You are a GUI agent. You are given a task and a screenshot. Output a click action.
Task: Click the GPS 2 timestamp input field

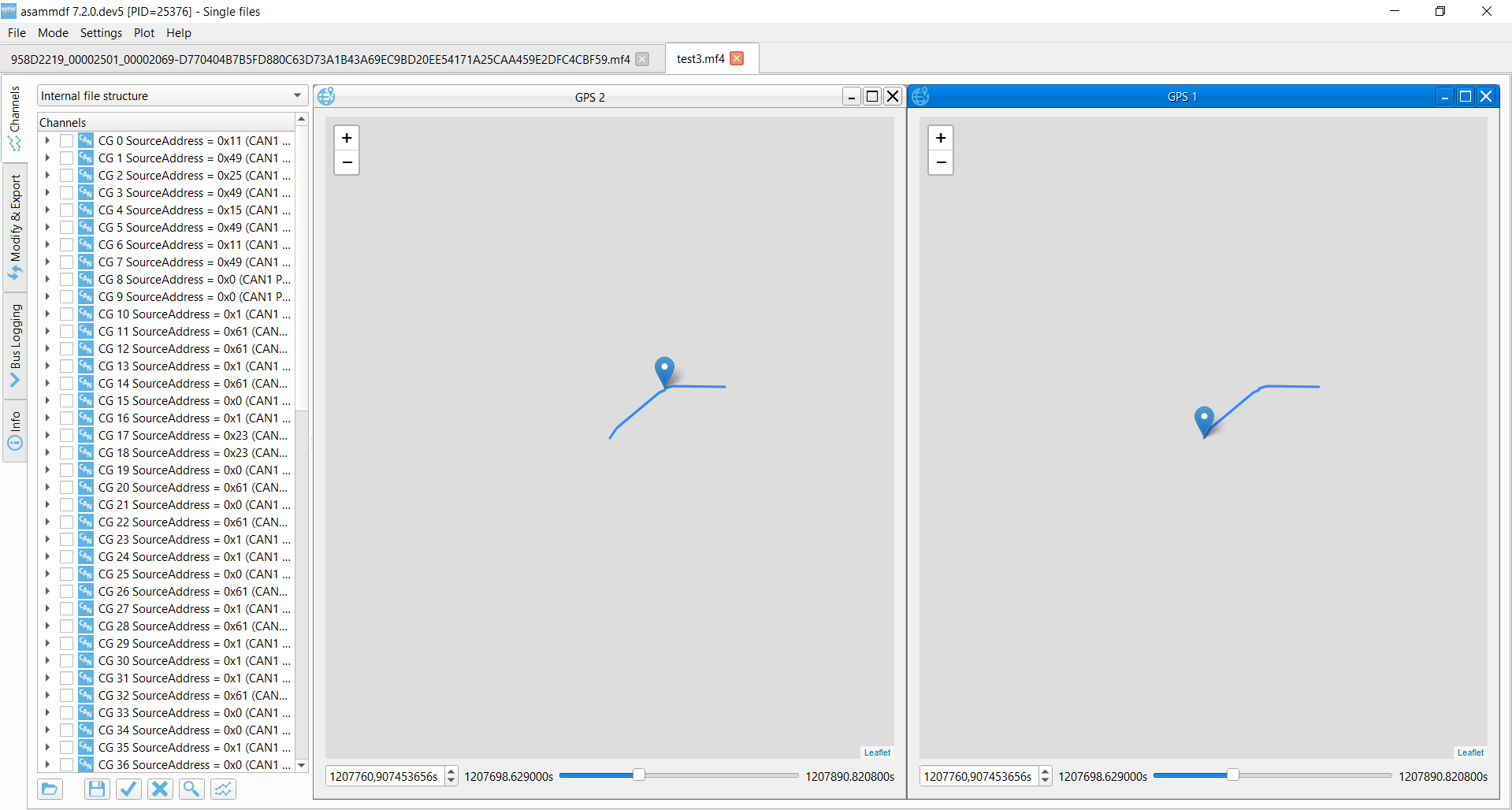(x=385, y=776)
